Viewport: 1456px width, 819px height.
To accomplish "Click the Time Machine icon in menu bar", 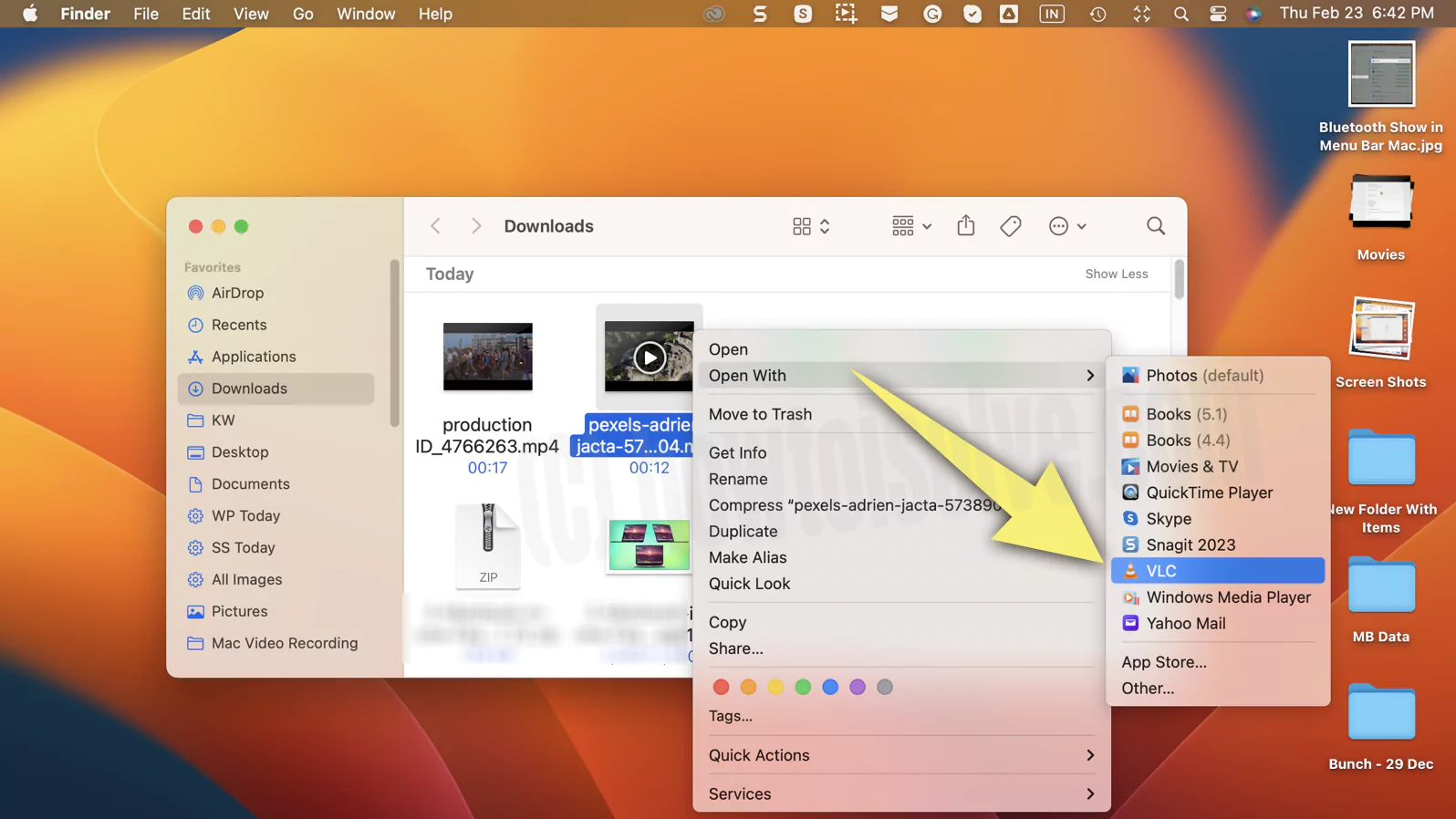I will click(x=1097, y=14).
